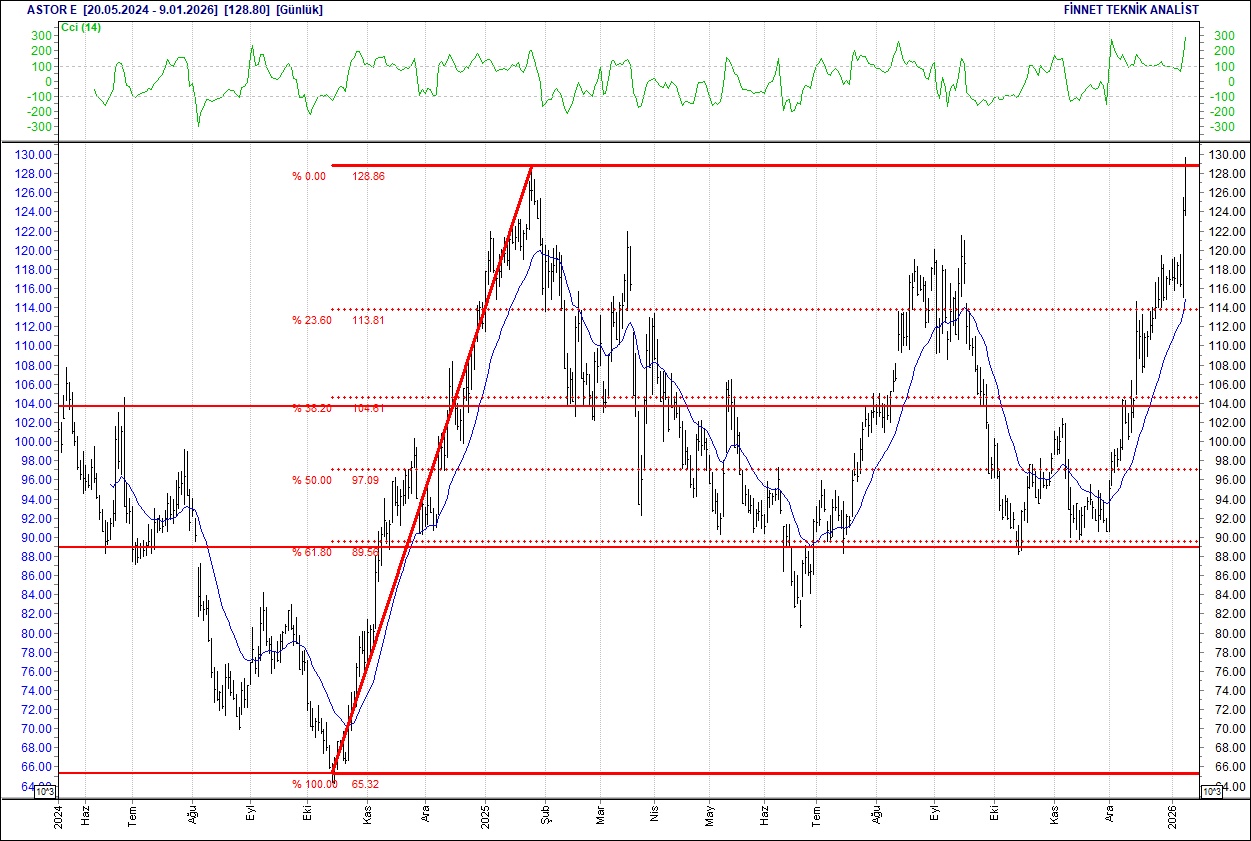
Task: Click the Cci (14) indicator label
Action: pyautogui.click(x=82, y=27)
